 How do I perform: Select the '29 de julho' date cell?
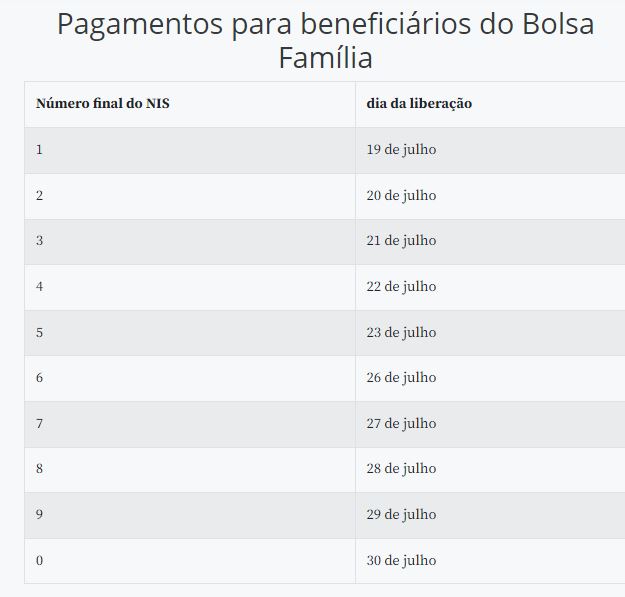pyautogui.click(x=490, y=515)
